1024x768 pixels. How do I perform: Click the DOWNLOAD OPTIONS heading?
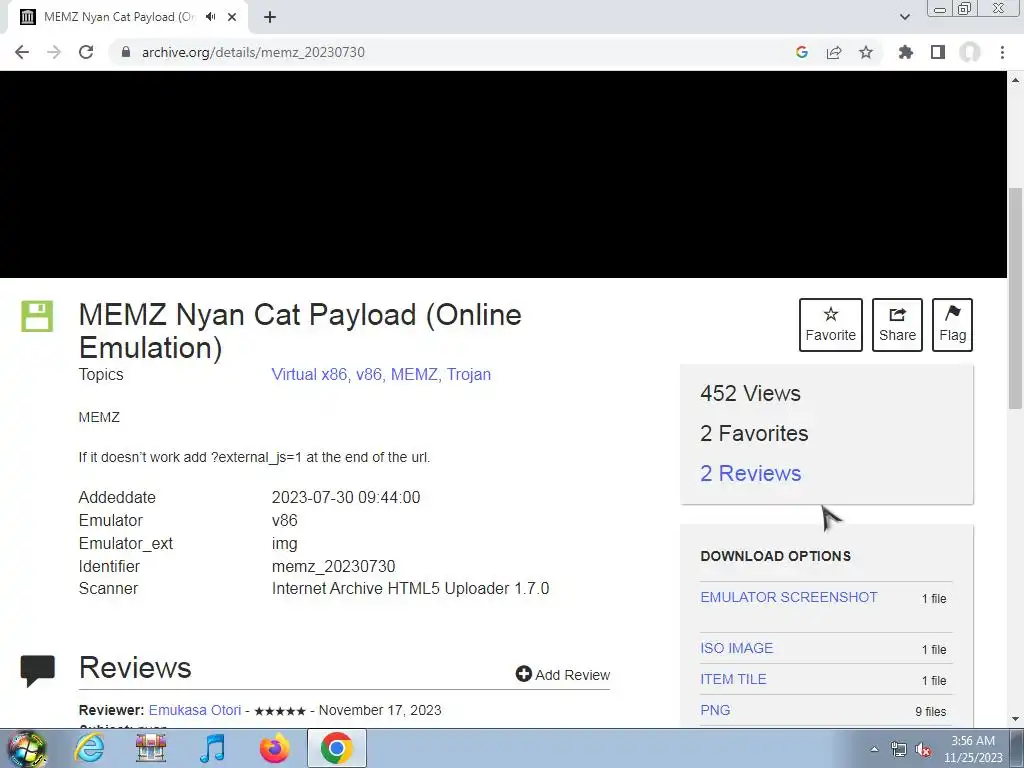point(775,556)
